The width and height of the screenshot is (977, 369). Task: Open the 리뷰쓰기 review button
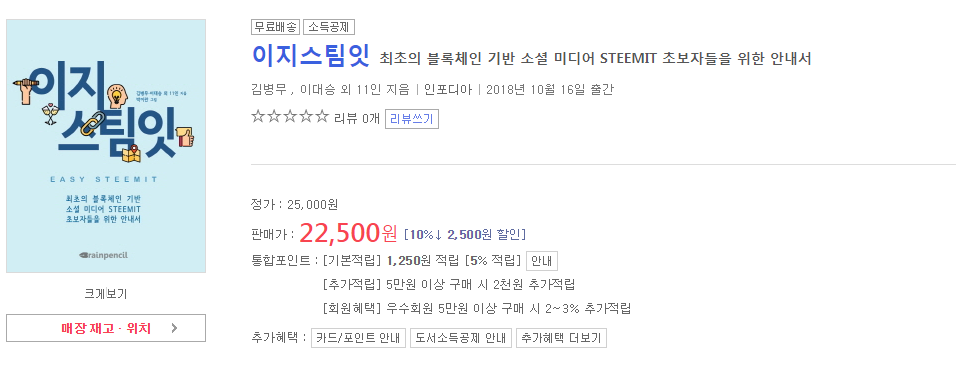pyautogui.click(x=412, y=118)
